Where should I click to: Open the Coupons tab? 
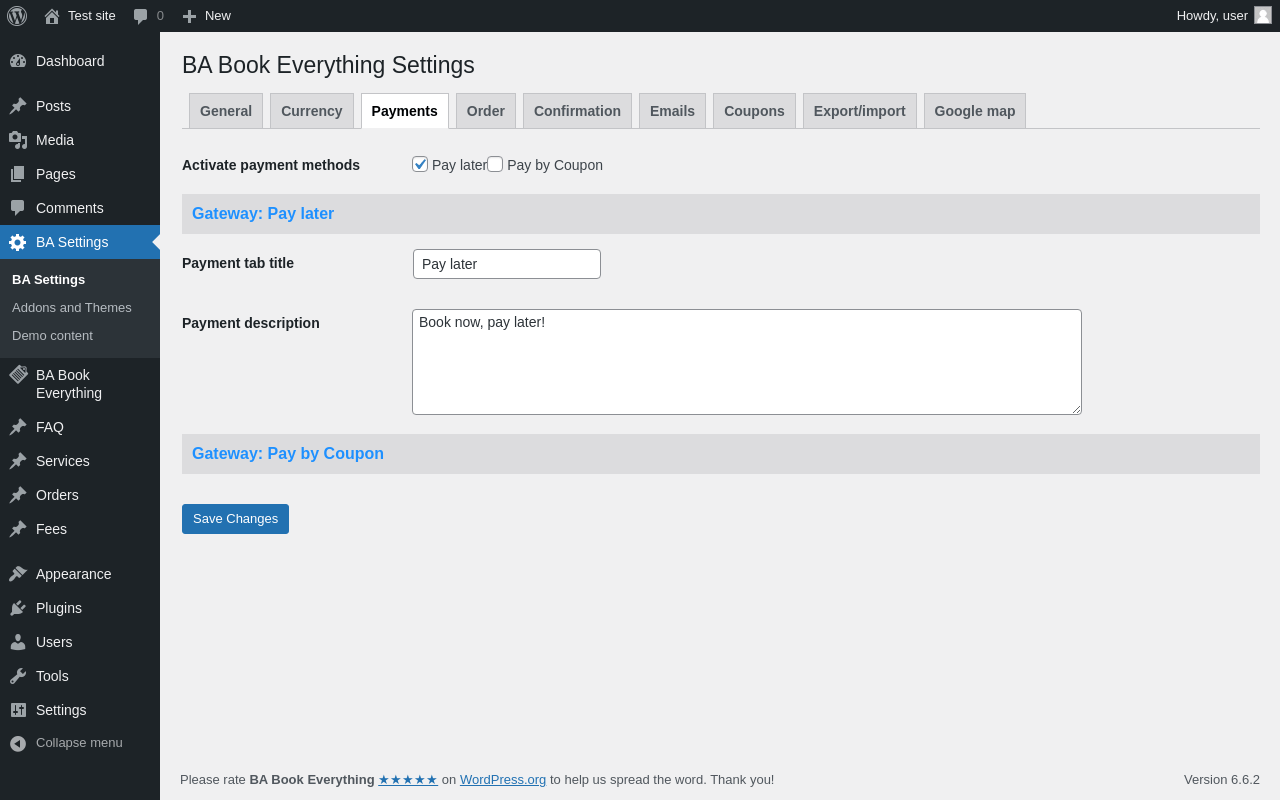click(x=754, y=111)
